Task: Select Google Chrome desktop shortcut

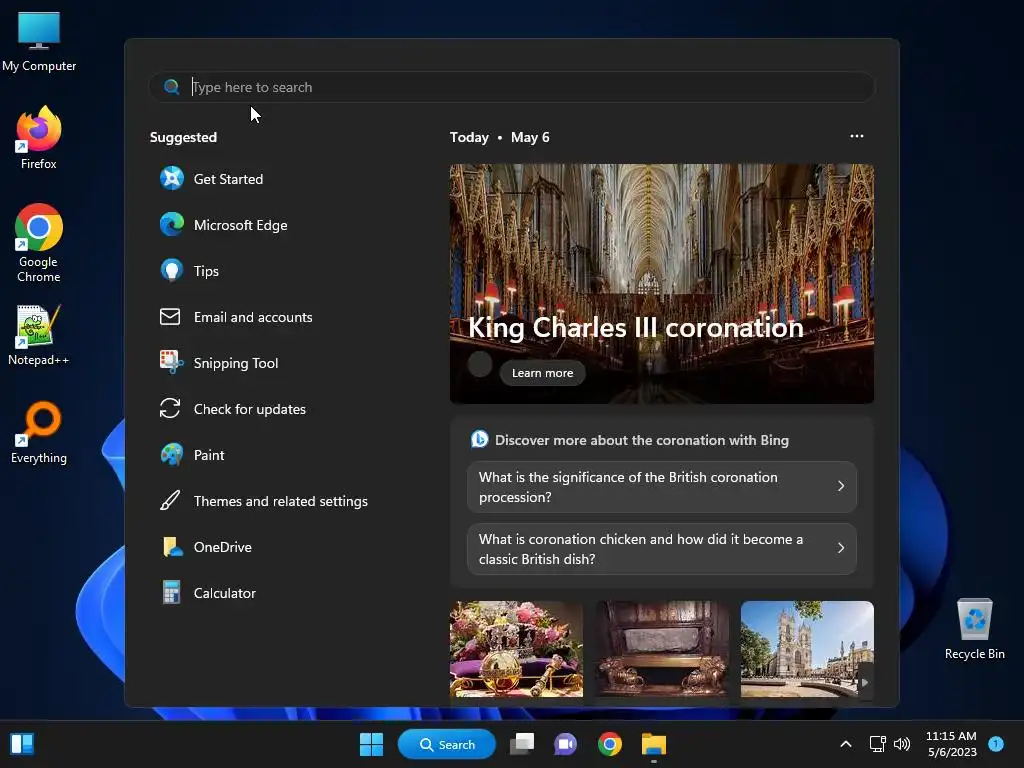Action: tap(39, 243)
